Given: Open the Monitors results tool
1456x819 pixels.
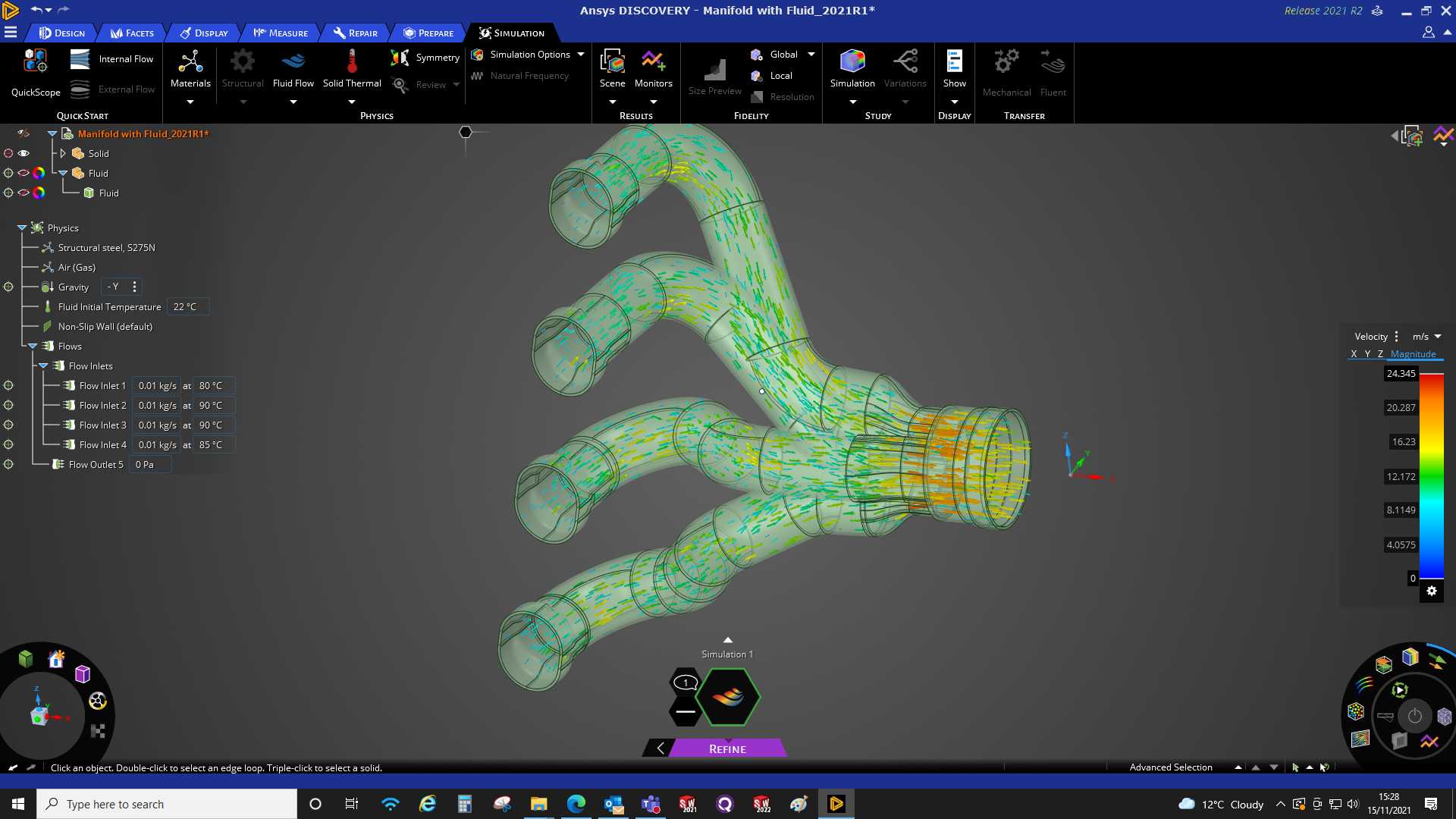Looking at the screenshot, I should 653,69.
